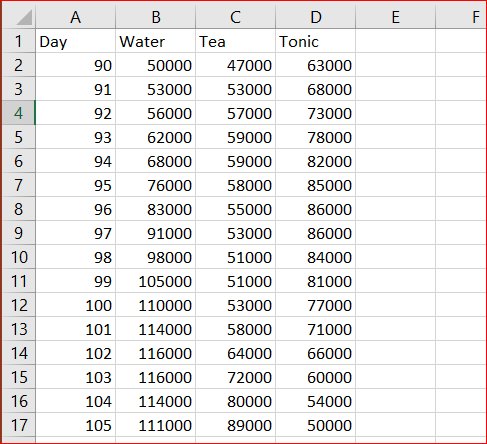Image resolution: width=487 pixels, height=444 pixels.
Task: Click the 'Tonic' header cell
Action: (x=316, y=41)
